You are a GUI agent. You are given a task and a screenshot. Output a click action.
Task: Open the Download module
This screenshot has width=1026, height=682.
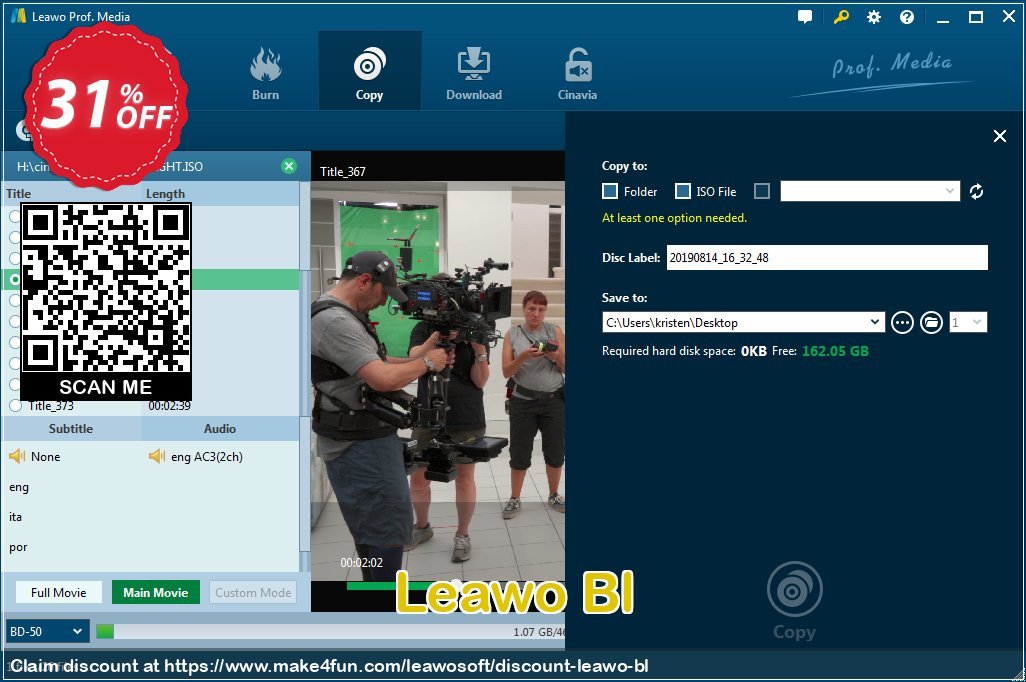point(474,74)
